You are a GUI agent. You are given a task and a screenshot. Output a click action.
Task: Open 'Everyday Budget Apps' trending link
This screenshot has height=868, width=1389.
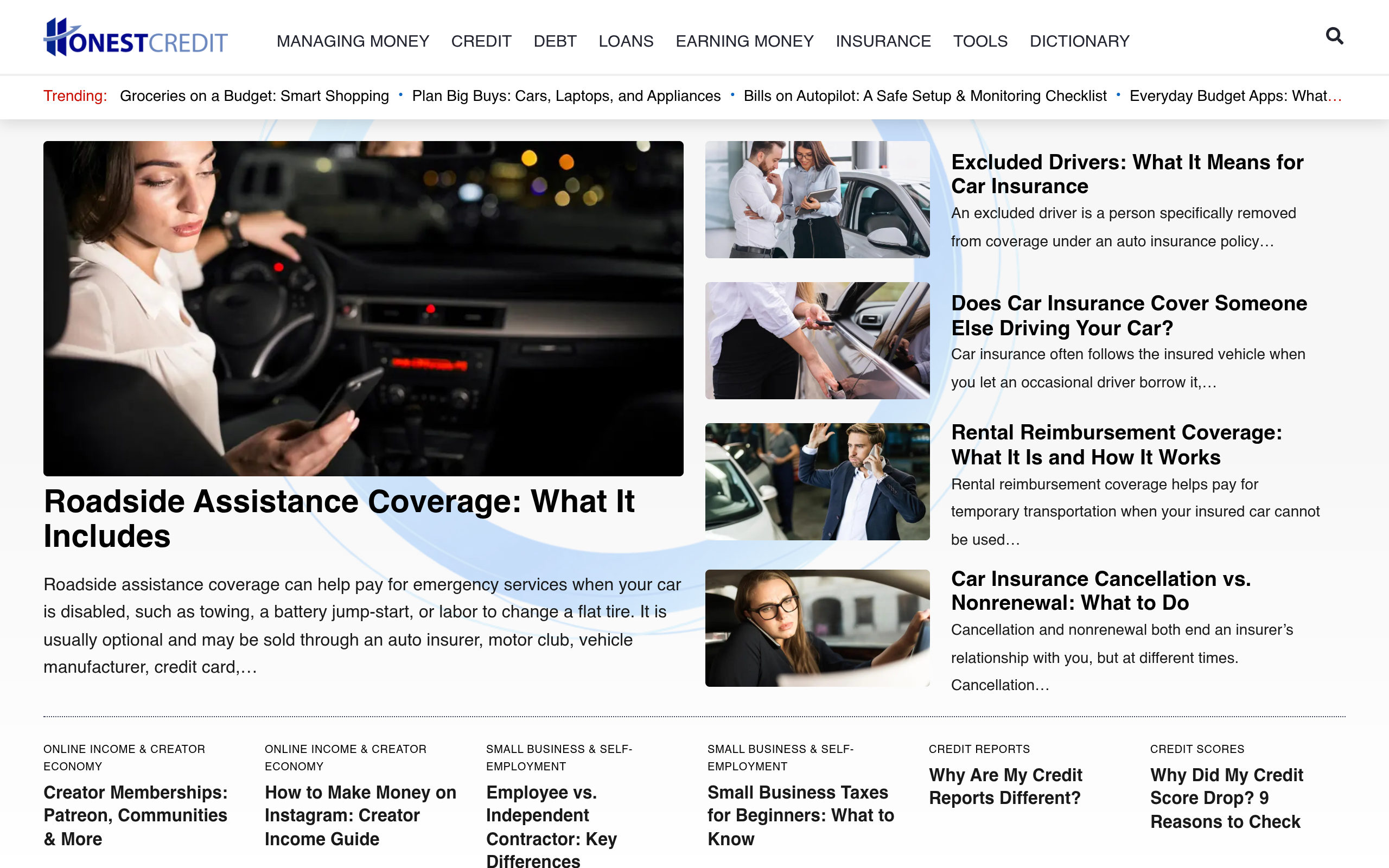click(1236, 96)
